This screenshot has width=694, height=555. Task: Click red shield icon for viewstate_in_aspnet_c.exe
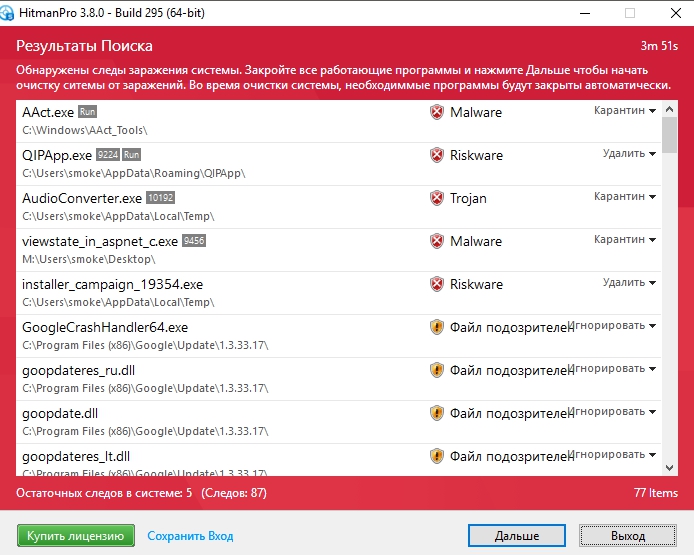point(436,241)
